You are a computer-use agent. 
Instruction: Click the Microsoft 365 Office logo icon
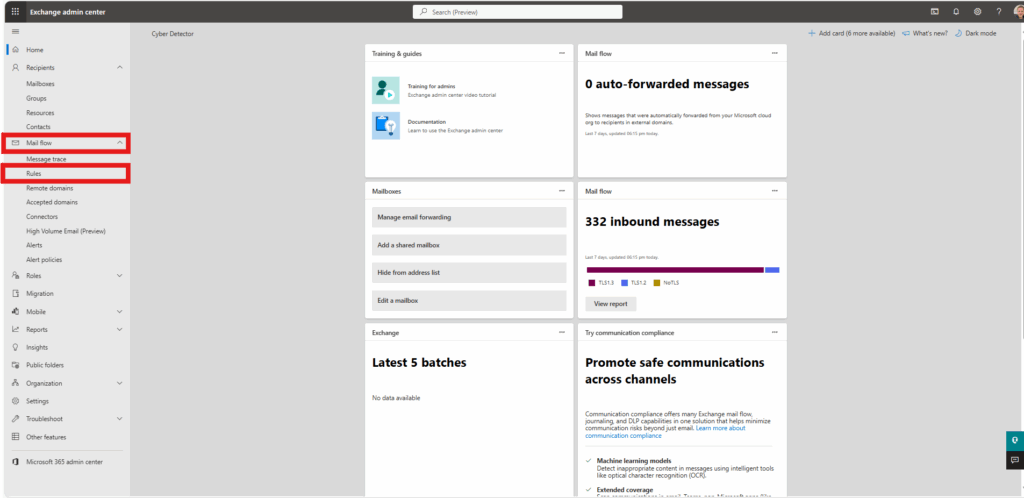pos(16,461)
